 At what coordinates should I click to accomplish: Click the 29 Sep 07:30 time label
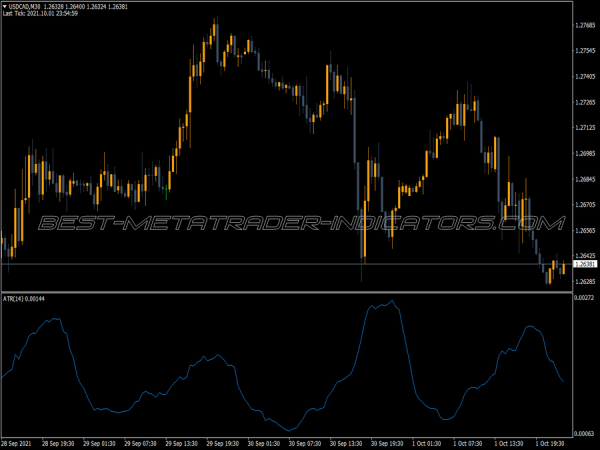(140, 444)
